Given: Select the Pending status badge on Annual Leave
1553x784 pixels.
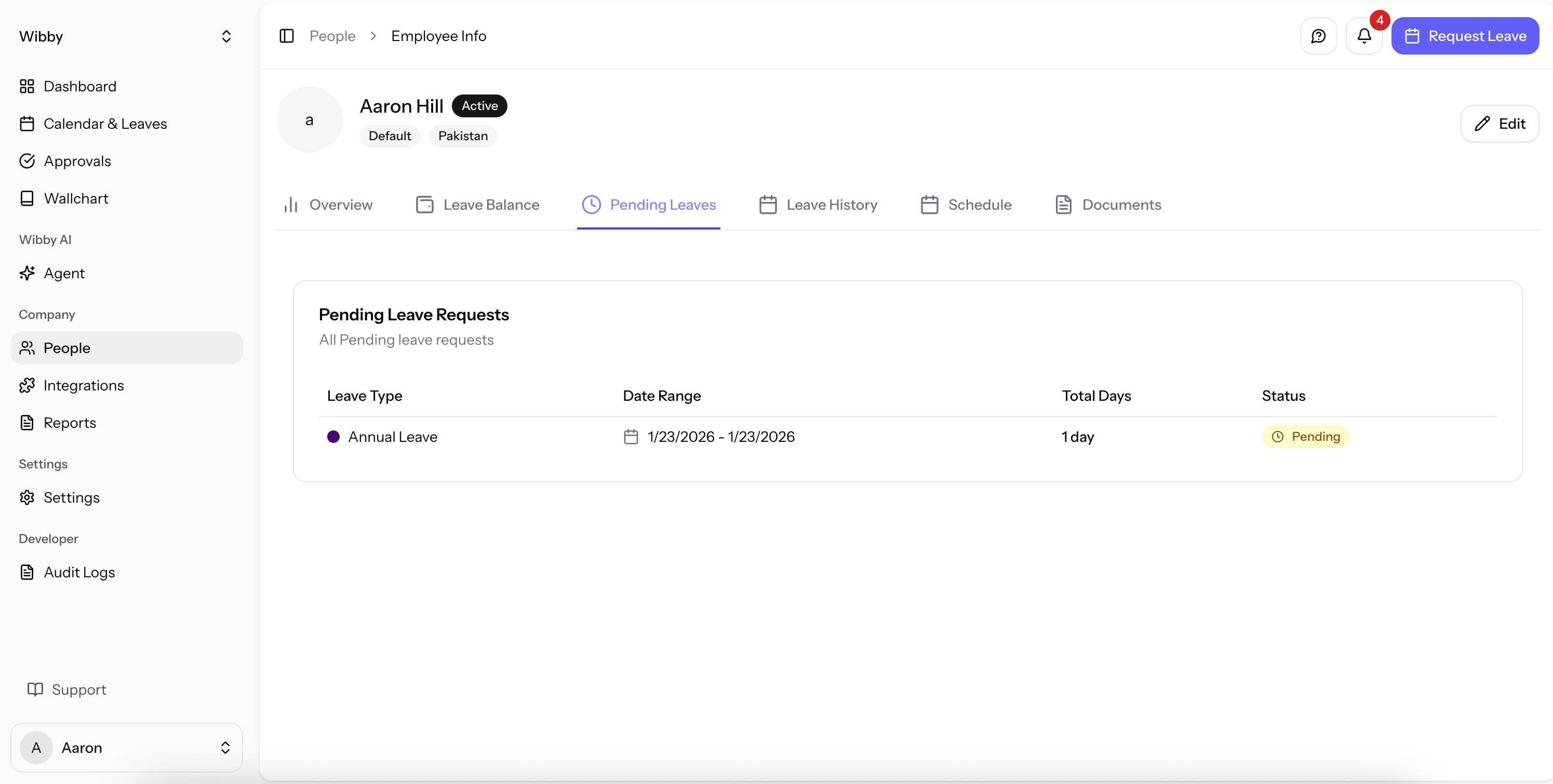Looking at the screenshot, I should (1305, 436).
